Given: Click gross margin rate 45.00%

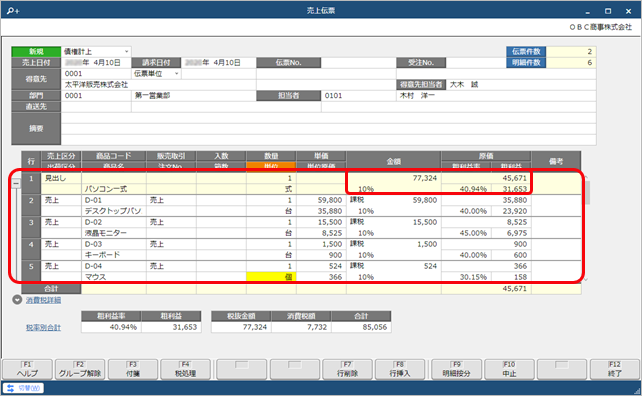Looking at the screenshot, I should pos(473,233).
